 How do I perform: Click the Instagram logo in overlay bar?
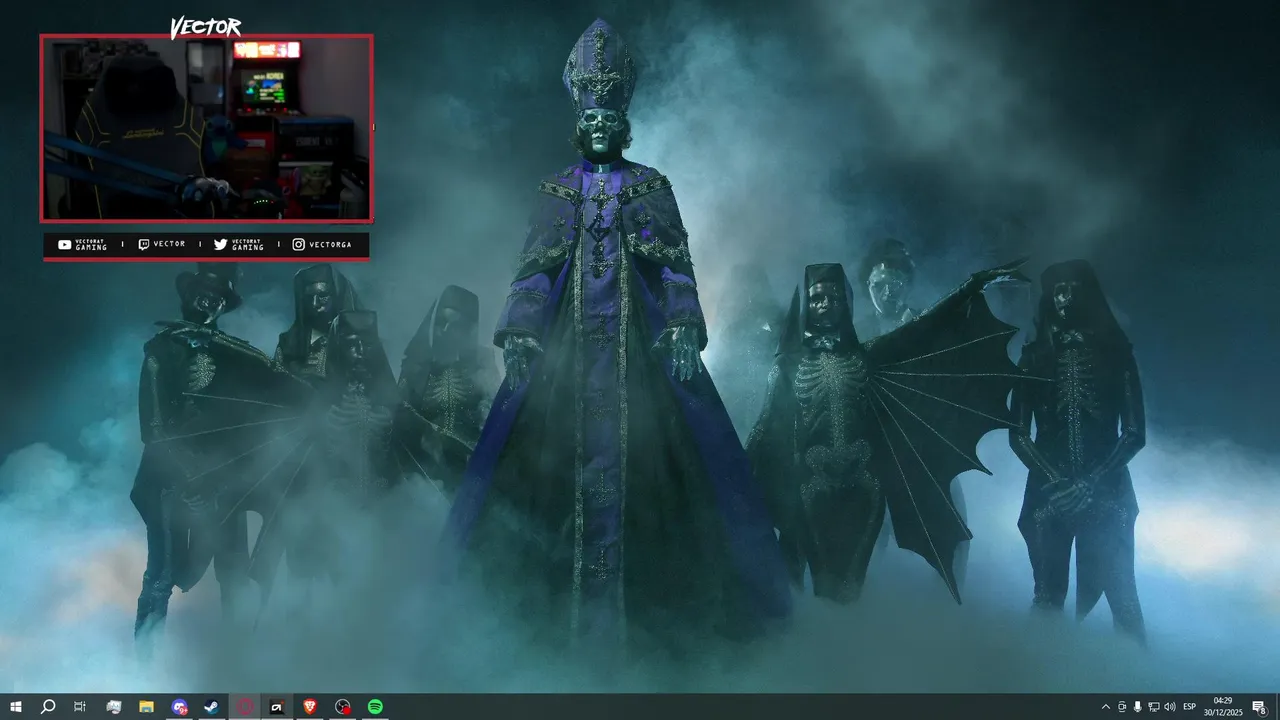tap(298, 244)
